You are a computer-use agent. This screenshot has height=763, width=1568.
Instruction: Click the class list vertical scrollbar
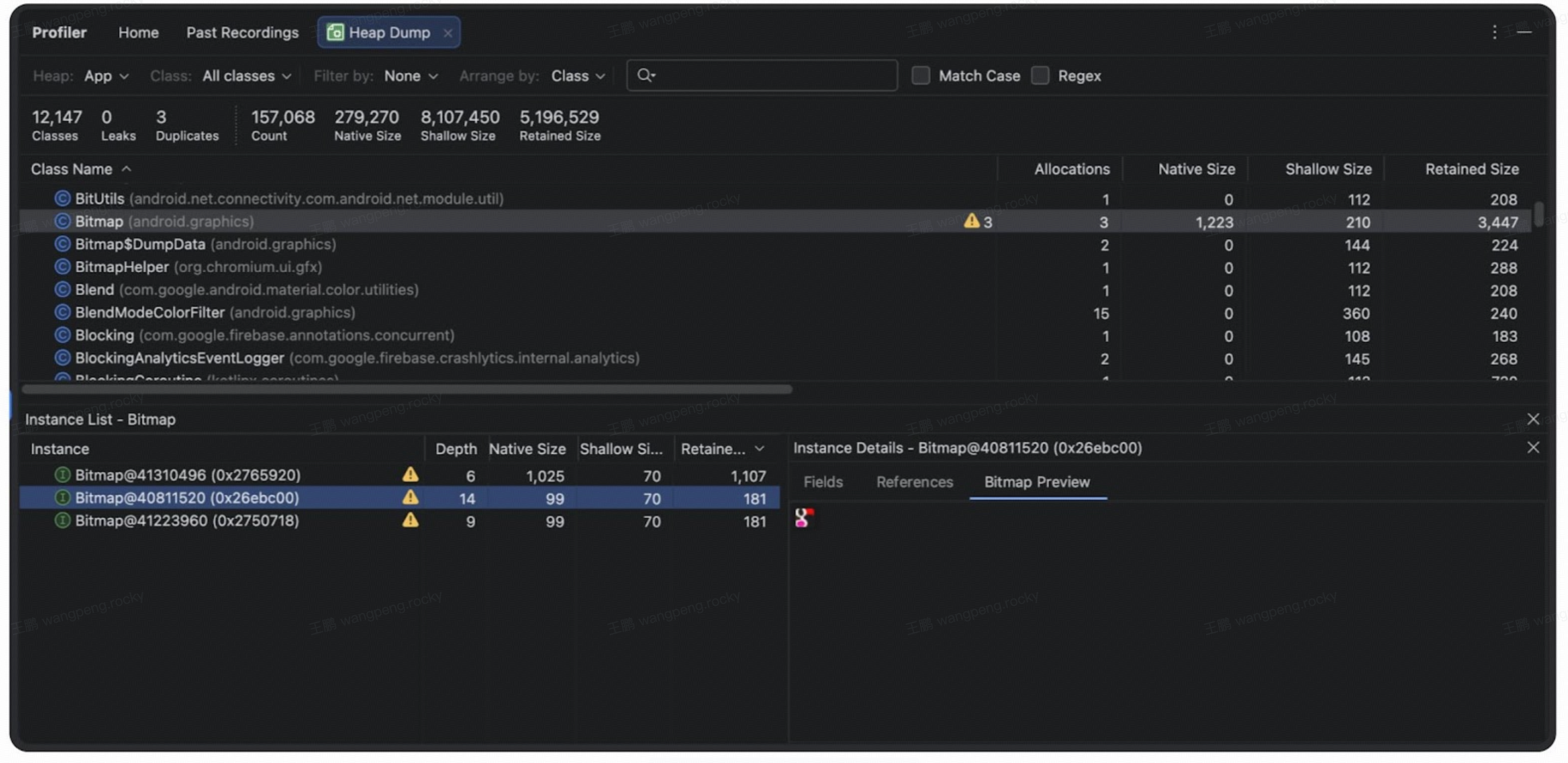(x=1539, y=214)
